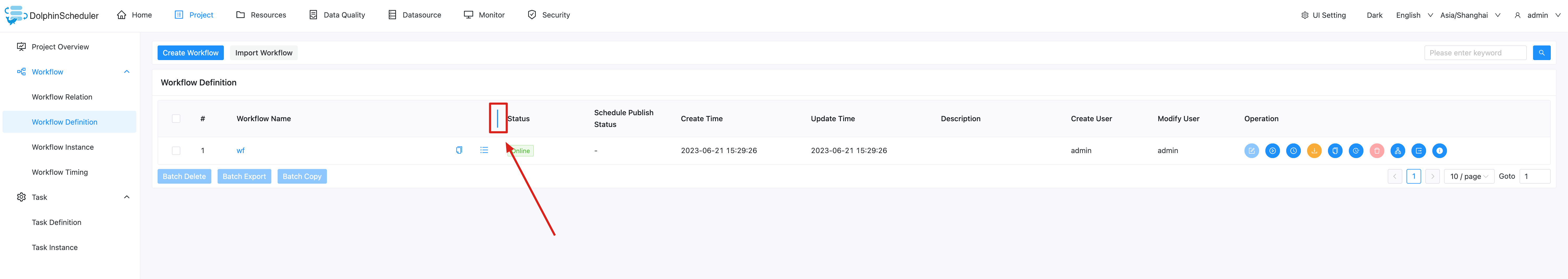
Task: Check the checkbox for workflow row 1
Action: pyautogui.click(x=176, y=150)
